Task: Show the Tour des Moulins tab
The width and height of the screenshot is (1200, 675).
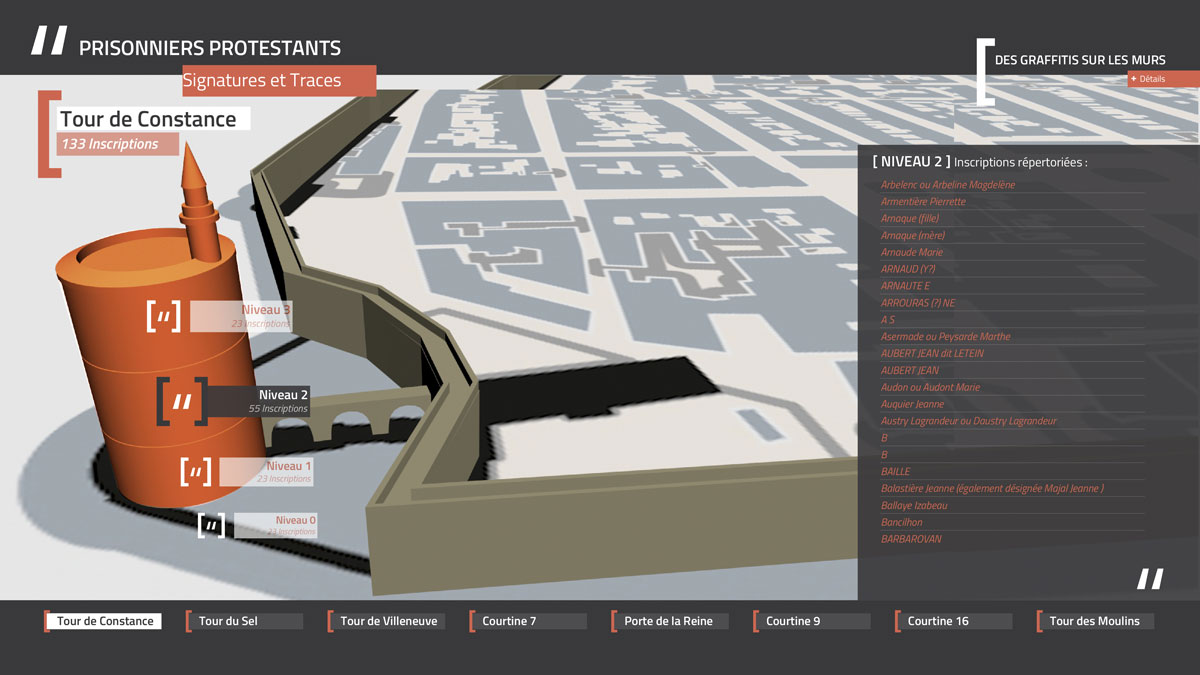Action: (x=1095, y=621)
